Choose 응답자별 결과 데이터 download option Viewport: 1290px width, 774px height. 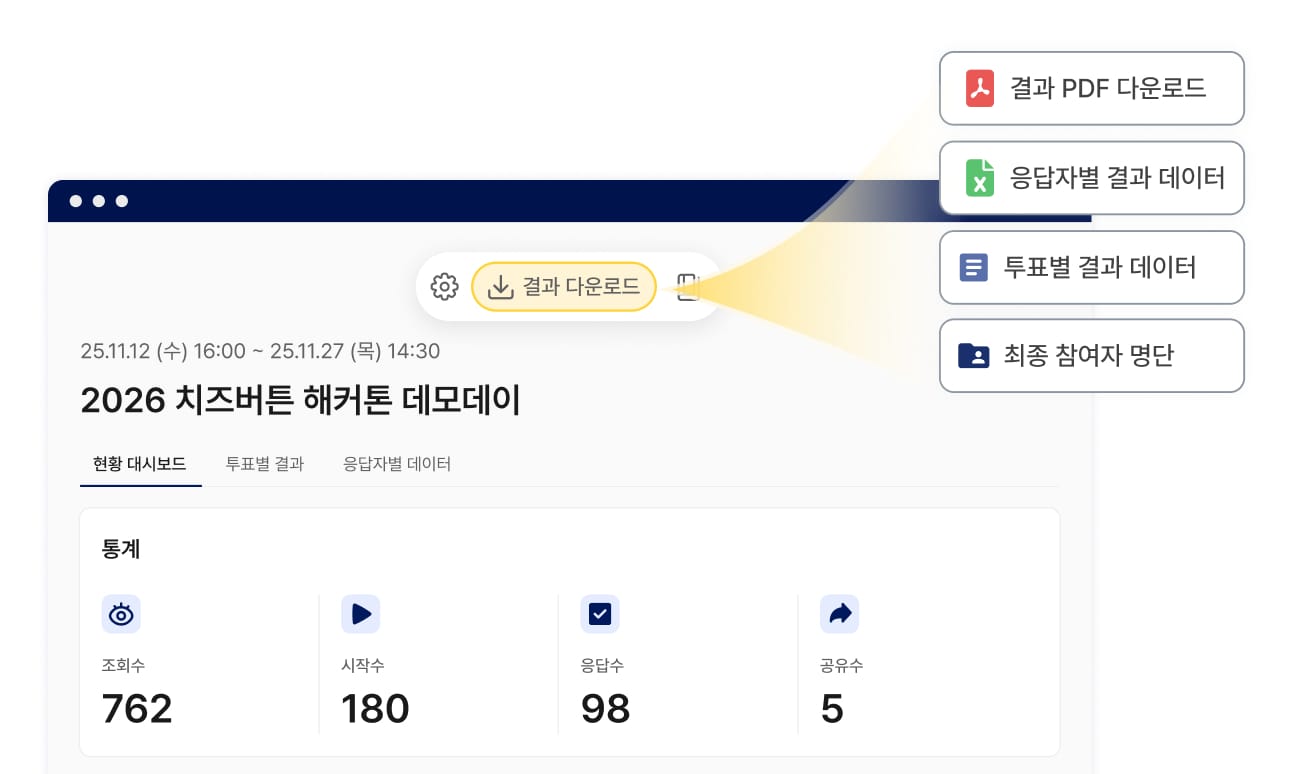click(x=1092, y=178)
